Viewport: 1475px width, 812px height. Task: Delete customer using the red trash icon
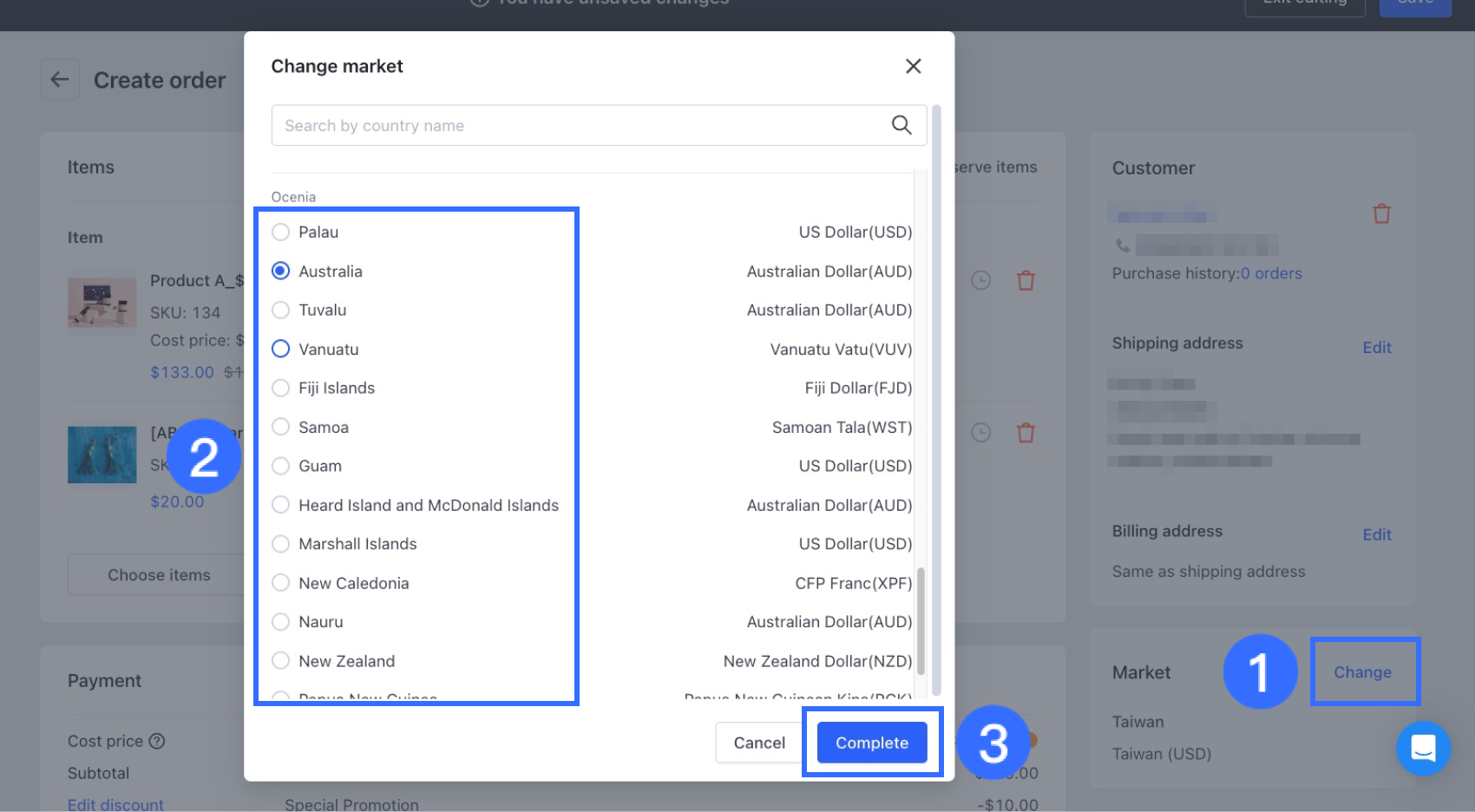coord(1381,213)
